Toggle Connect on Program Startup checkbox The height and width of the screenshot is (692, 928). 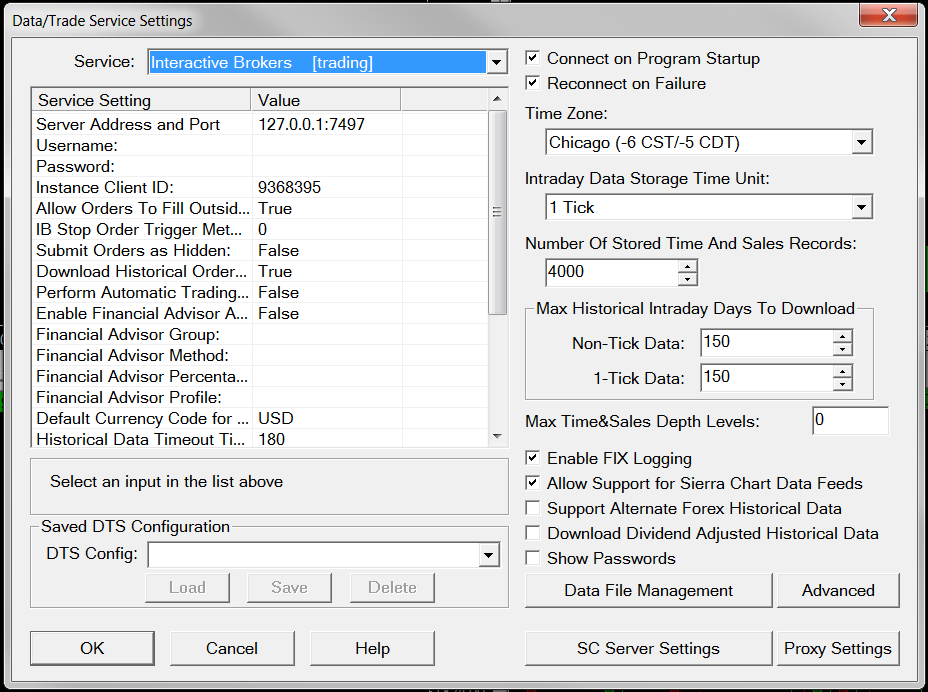pyautogui.click(x=533, y=58)
